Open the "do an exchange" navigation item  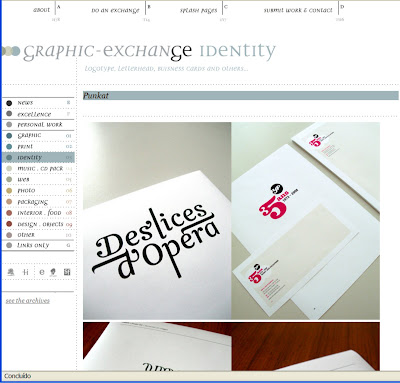(115, 10)
